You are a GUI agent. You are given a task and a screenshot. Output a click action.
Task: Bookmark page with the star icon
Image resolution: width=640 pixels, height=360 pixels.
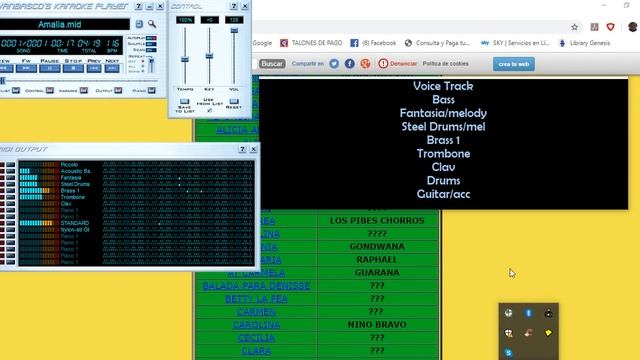pyautogui.click(x=575, y=27)
